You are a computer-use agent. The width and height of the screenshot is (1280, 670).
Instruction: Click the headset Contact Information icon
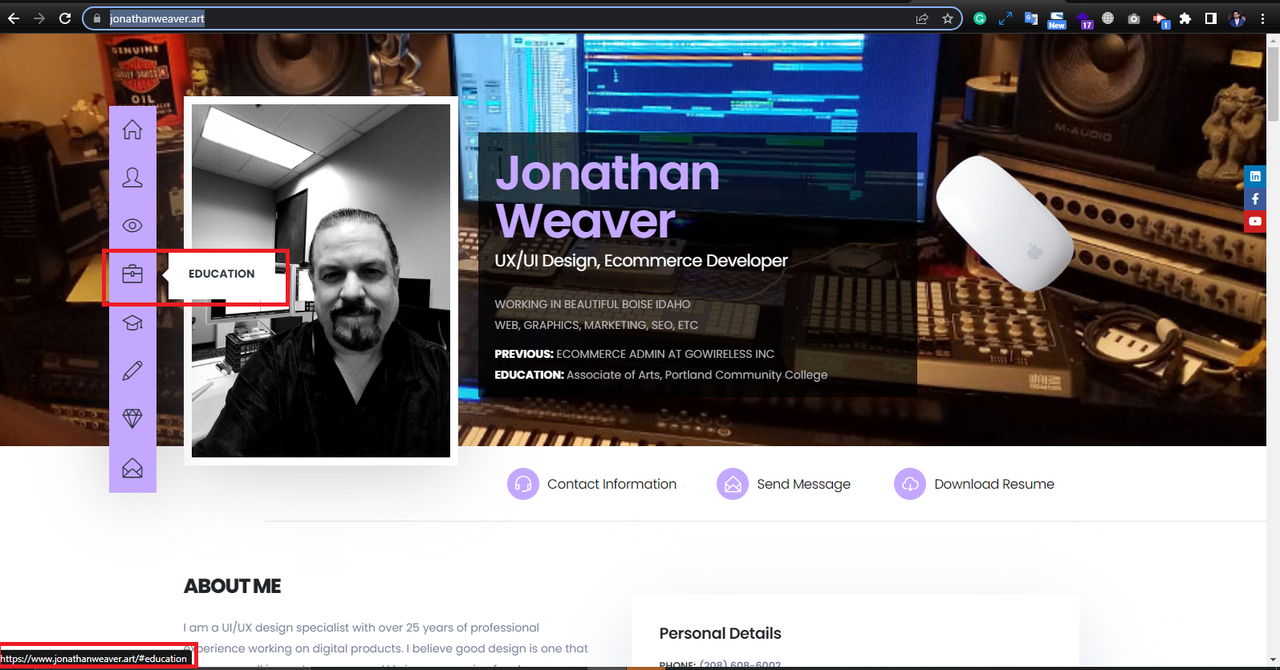[x=523, y=484]
